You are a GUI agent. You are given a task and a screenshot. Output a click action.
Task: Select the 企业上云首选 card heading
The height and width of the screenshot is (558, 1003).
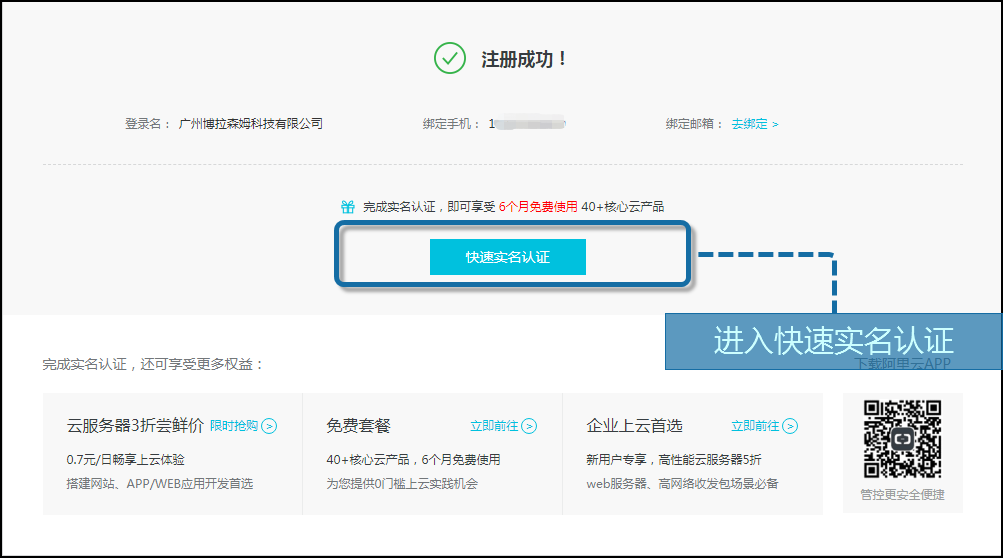pyautogui.click(x=634, y=426)
